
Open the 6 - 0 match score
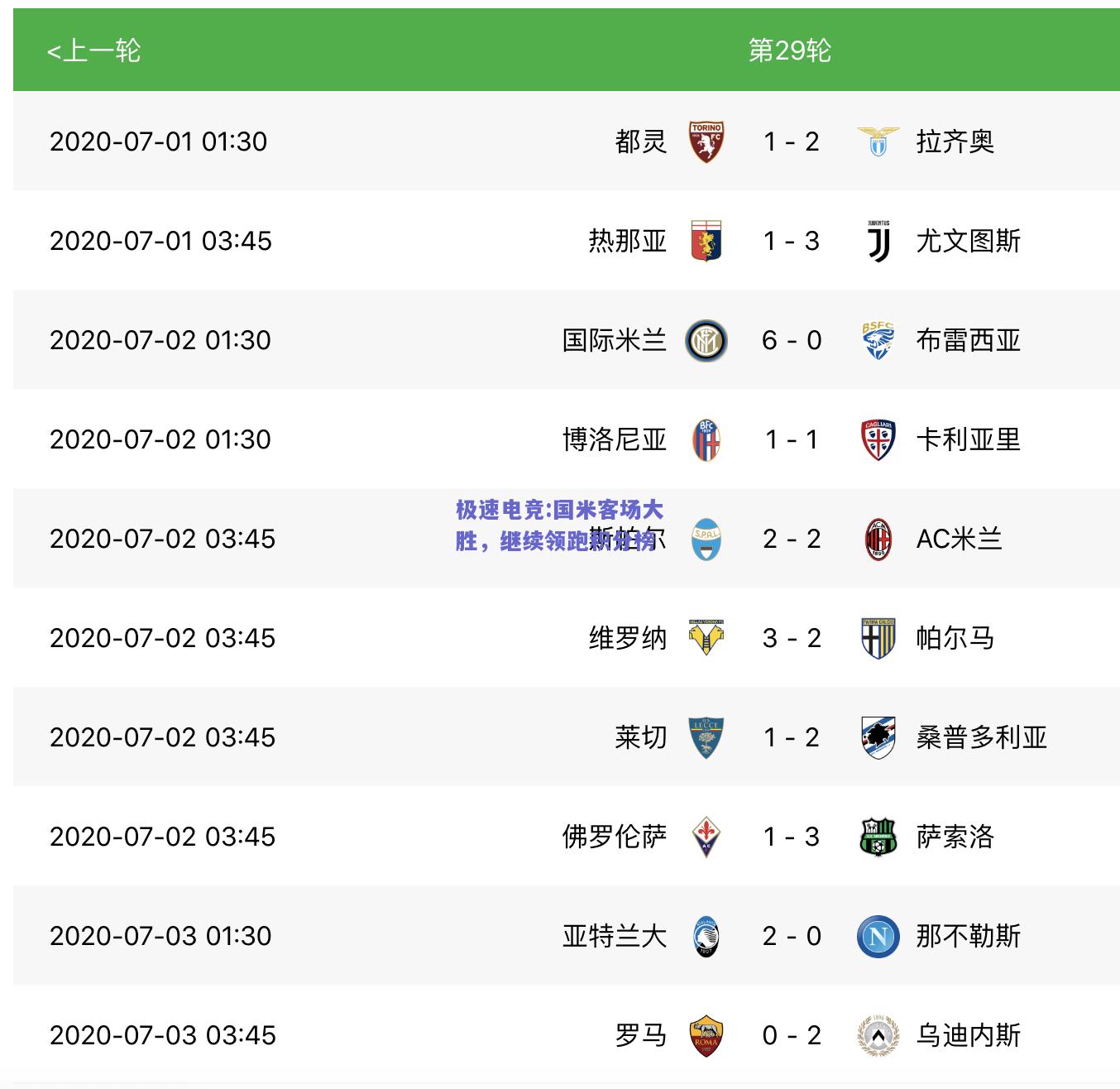792,340
